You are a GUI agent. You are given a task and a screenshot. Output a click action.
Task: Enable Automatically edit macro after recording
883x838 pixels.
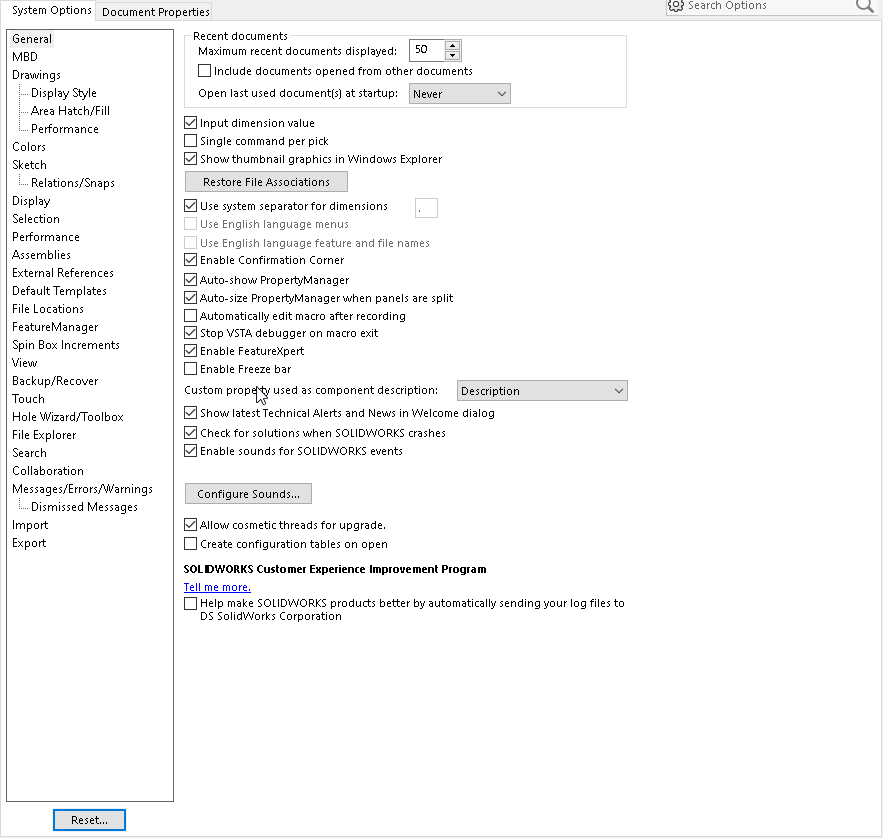190,316
